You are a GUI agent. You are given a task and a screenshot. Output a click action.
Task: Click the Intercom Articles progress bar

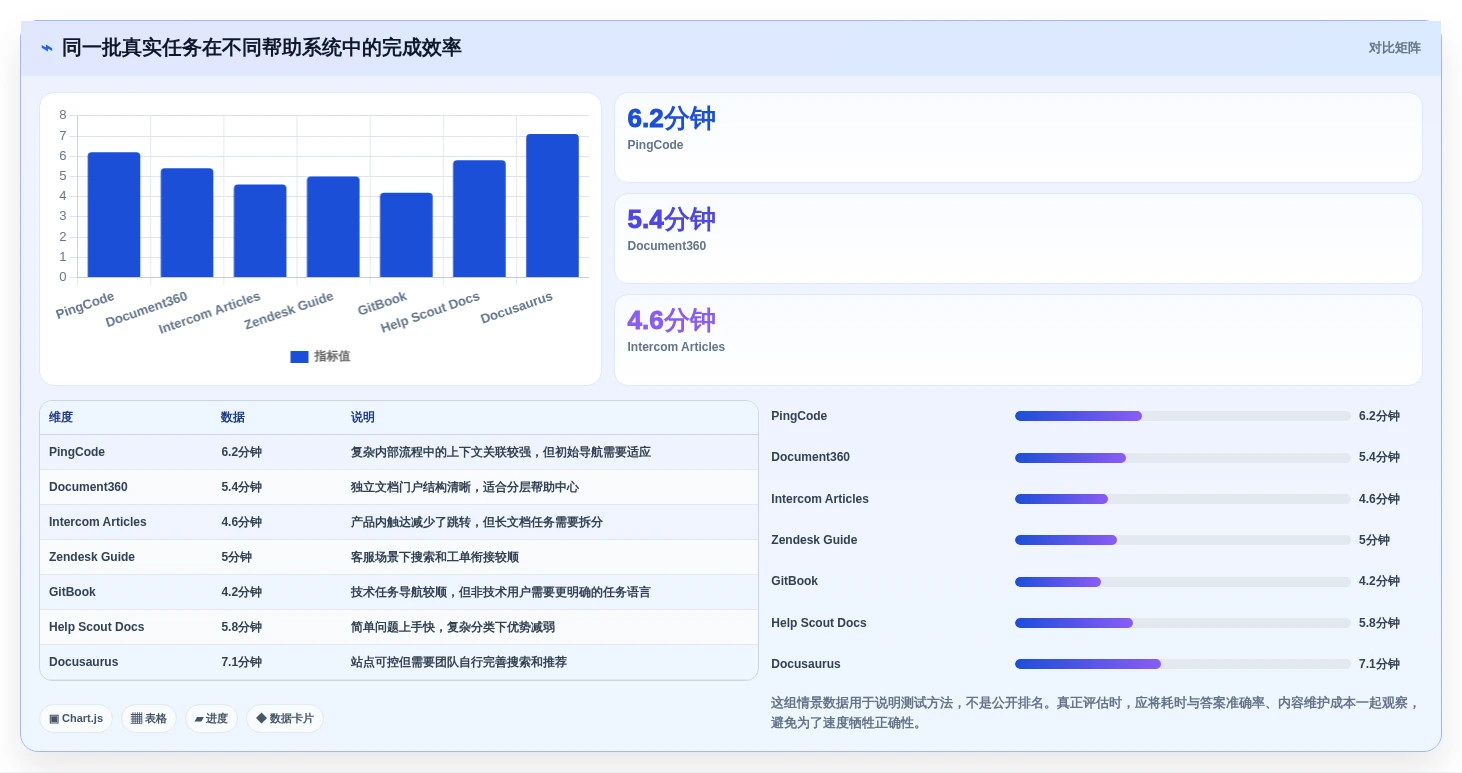[1183, 499]
